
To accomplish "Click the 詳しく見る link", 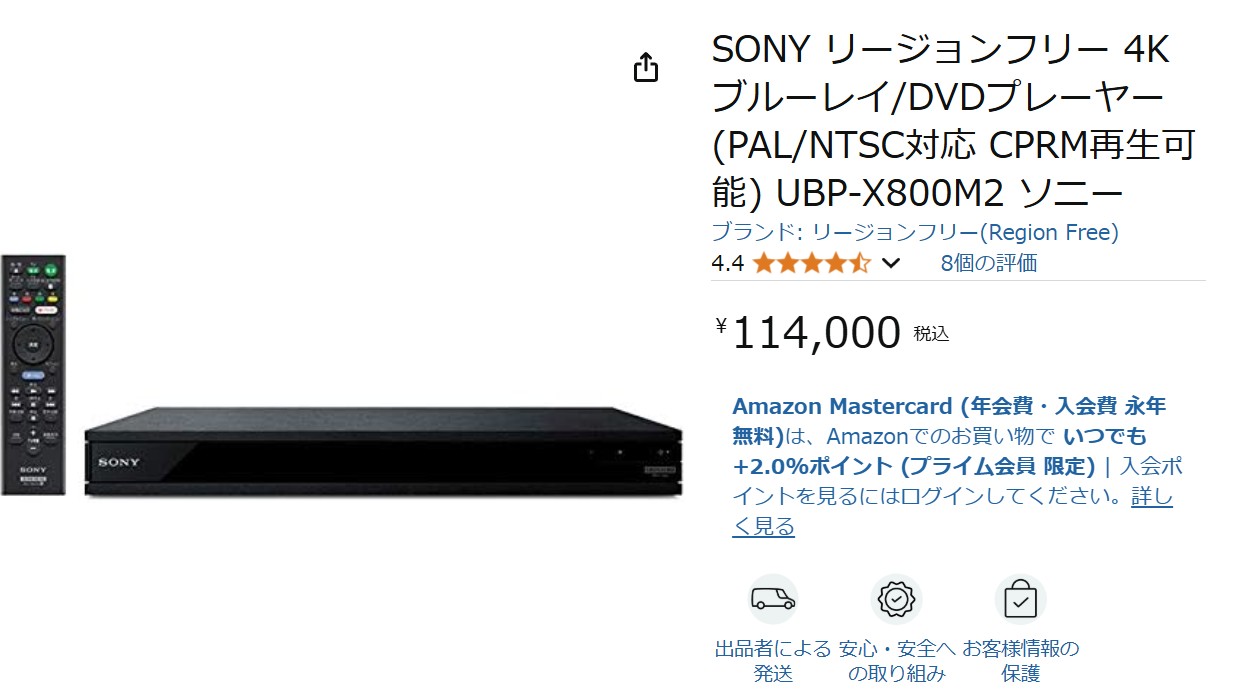I will click(x=953, y=511).
